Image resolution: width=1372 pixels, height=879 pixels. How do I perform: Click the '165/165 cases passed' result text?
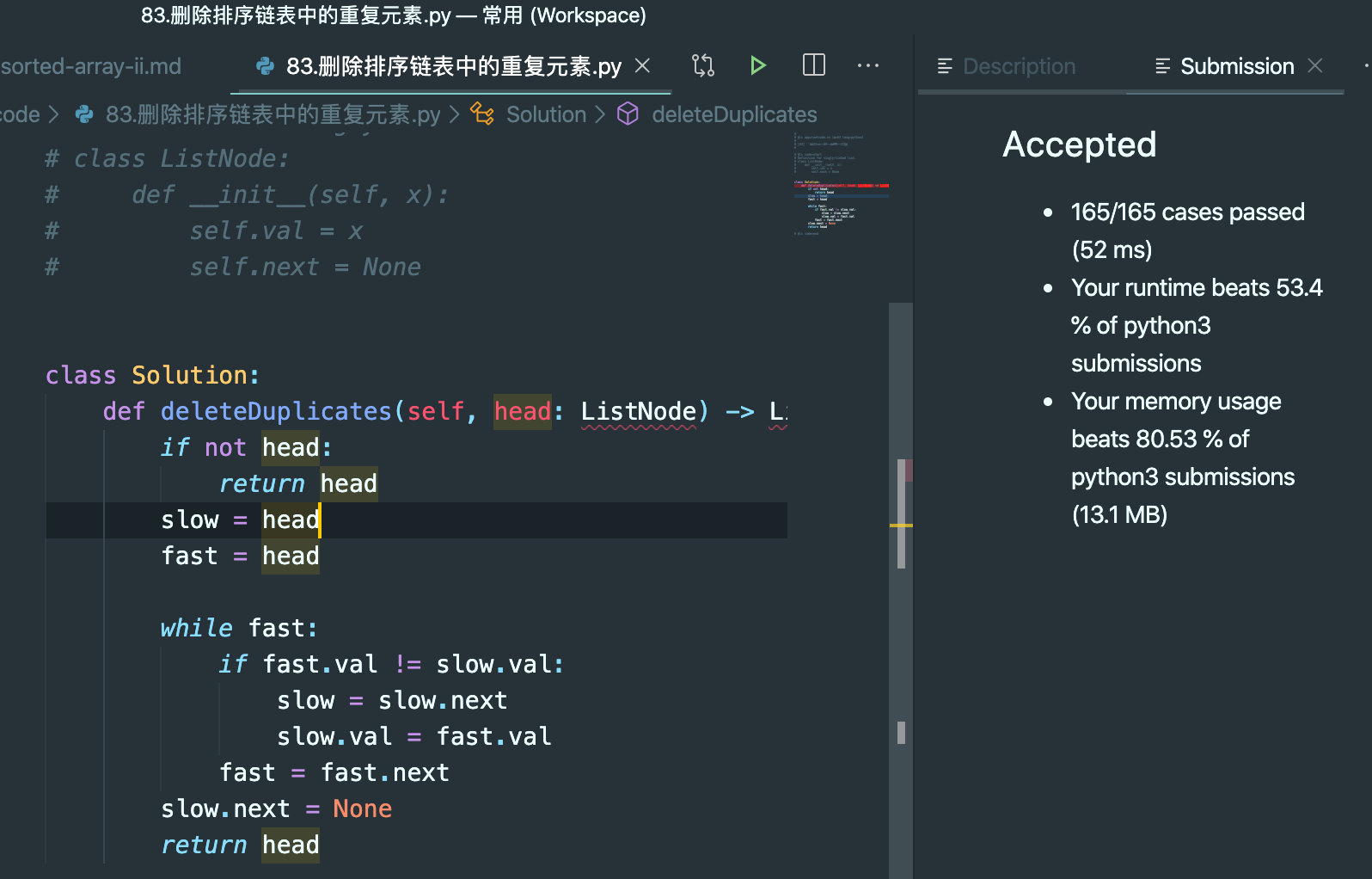click(x=1188, y=212)
